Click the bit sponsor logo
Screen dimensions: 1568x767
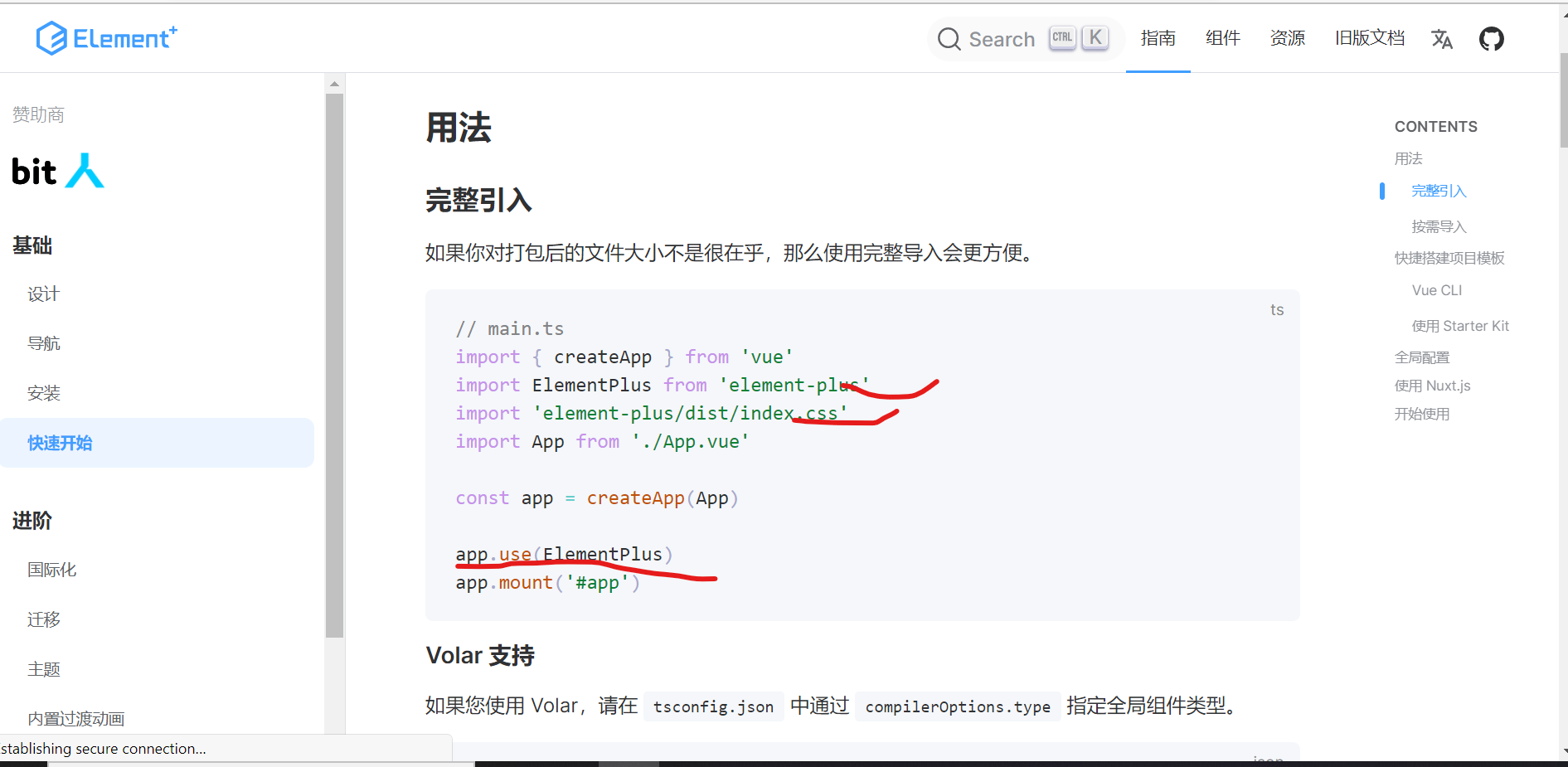33,172
